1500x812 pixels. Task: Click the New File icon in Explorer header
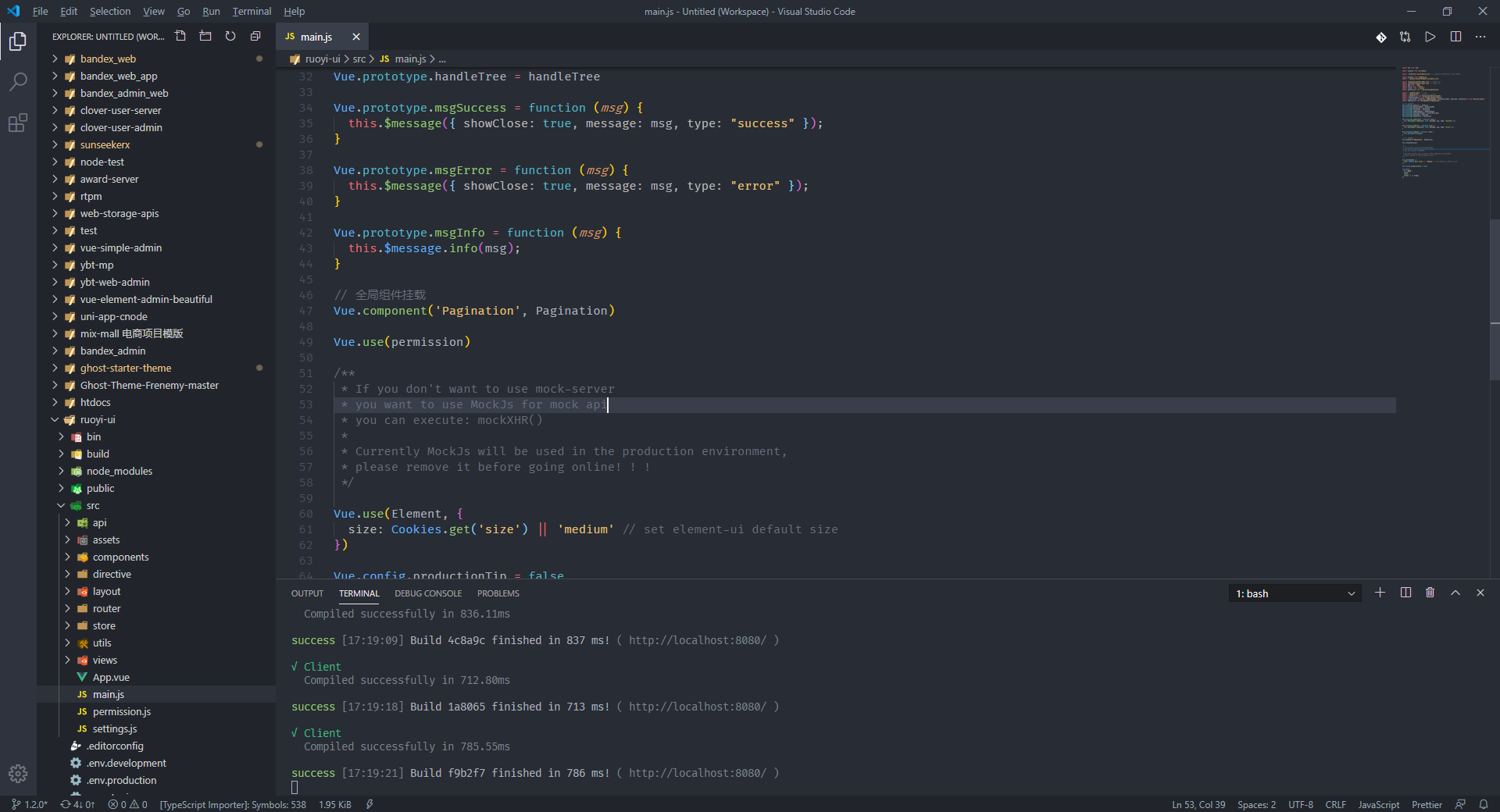(180, 37)
